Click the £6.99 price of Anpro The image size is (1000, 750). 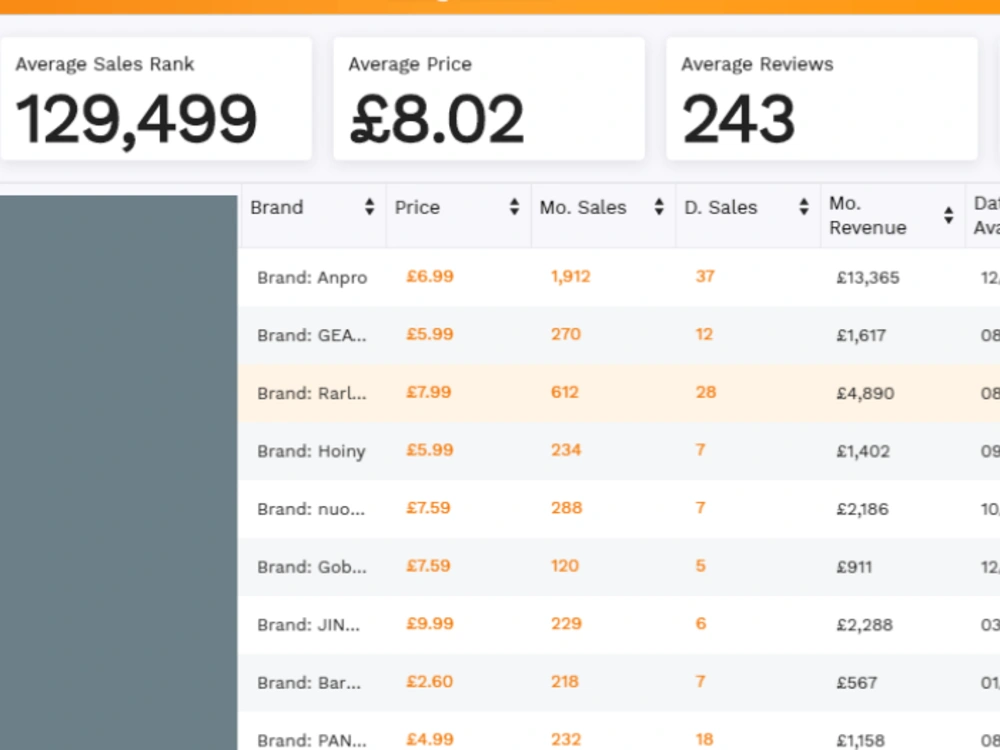(430, 277)
